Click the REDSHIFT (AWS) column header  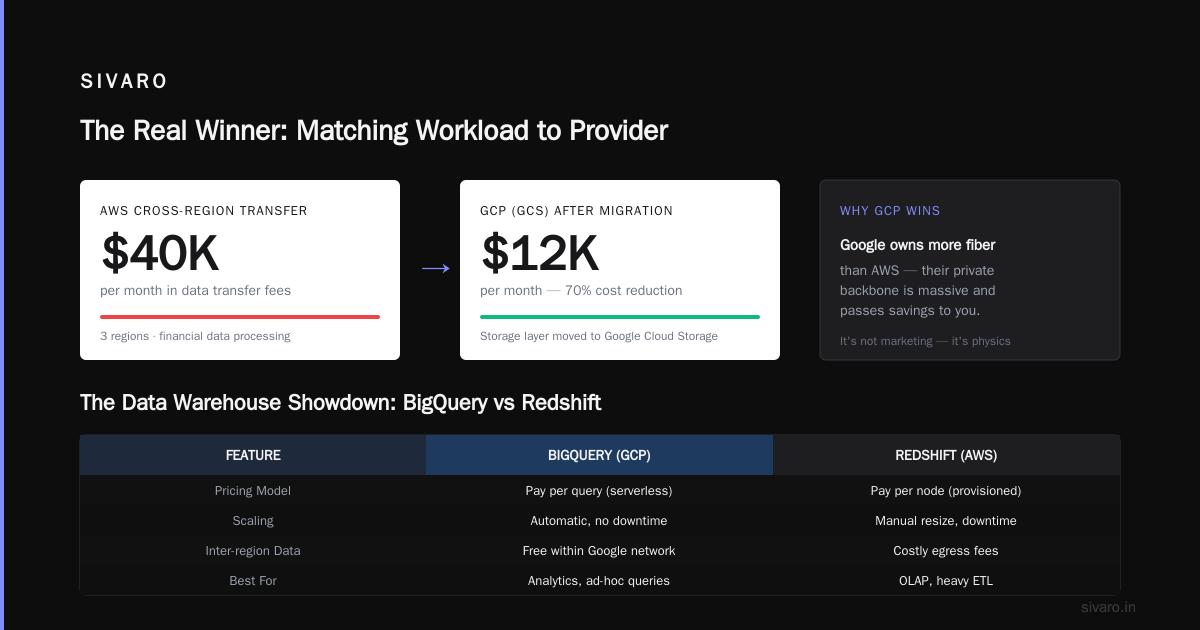[x=946, y=455]
